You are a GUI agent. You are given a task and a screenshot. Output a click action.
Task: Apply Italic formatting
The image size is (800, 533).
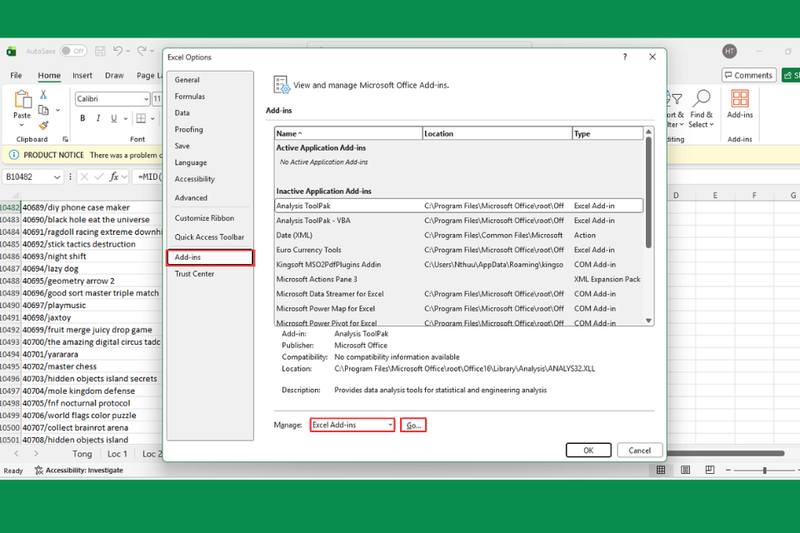pos(98,118)
